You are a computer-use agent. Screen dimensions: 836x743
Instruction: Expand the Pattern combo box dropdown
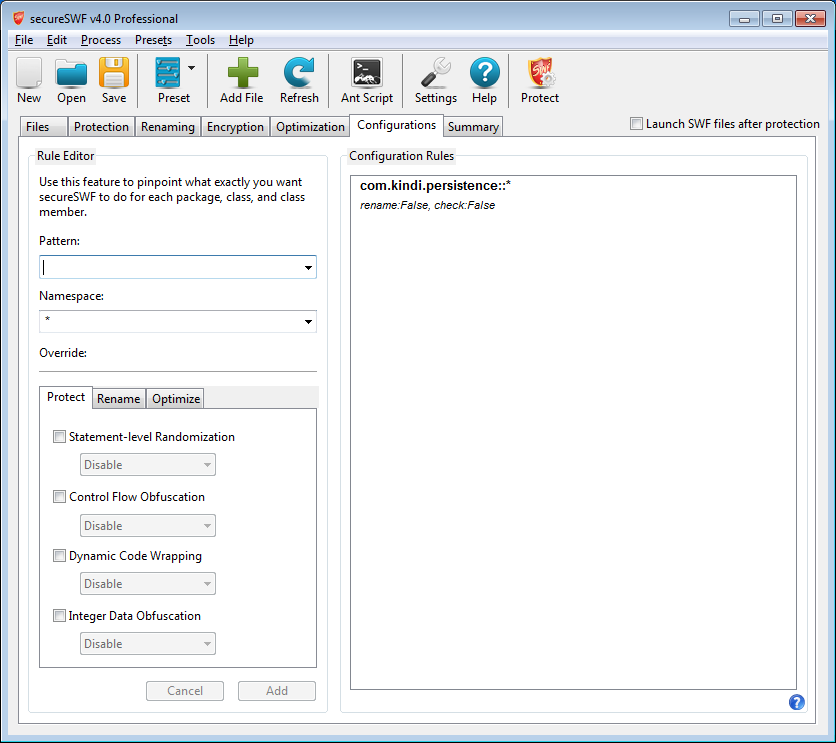(x=308, y=268)
